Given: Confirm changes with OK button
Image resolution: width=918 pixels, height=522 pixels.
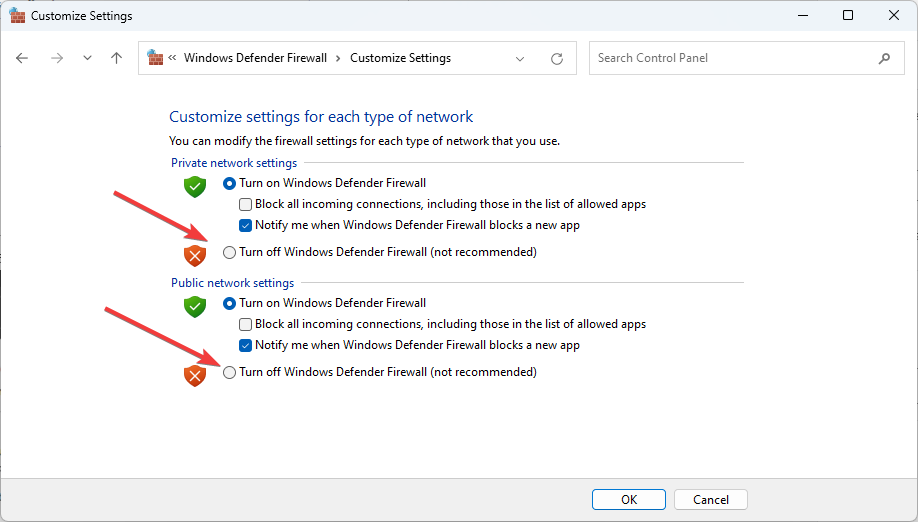Looking at the screenshot, I should point(629,500).
